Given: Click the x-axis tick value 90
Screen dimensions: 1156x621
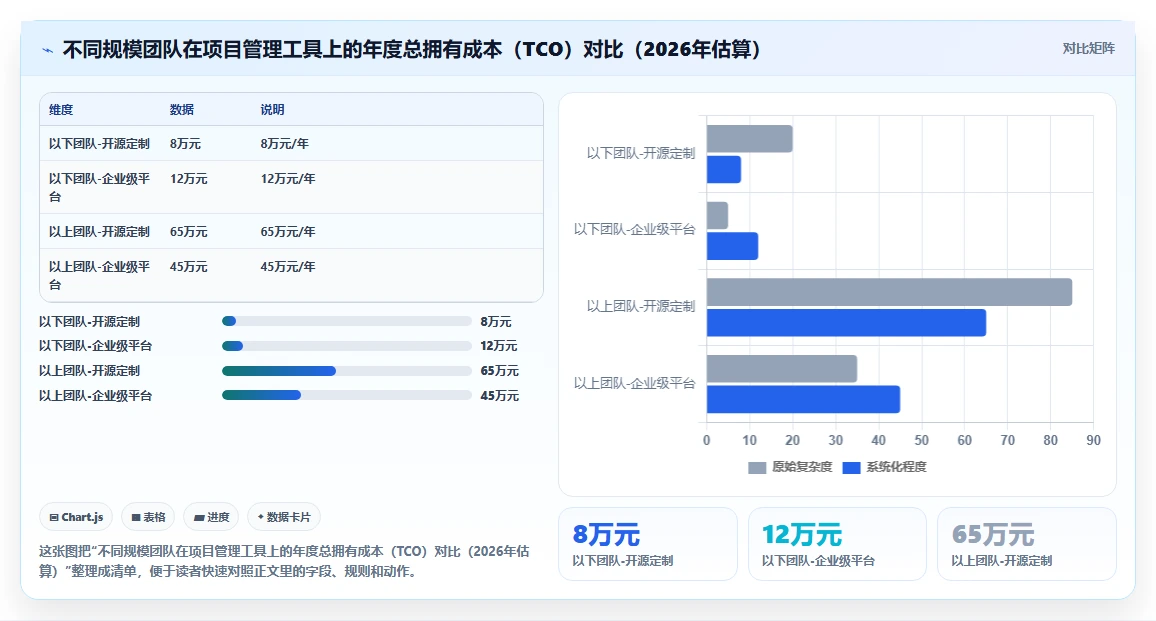Looking at the screenshot, I should point(1093,440).
